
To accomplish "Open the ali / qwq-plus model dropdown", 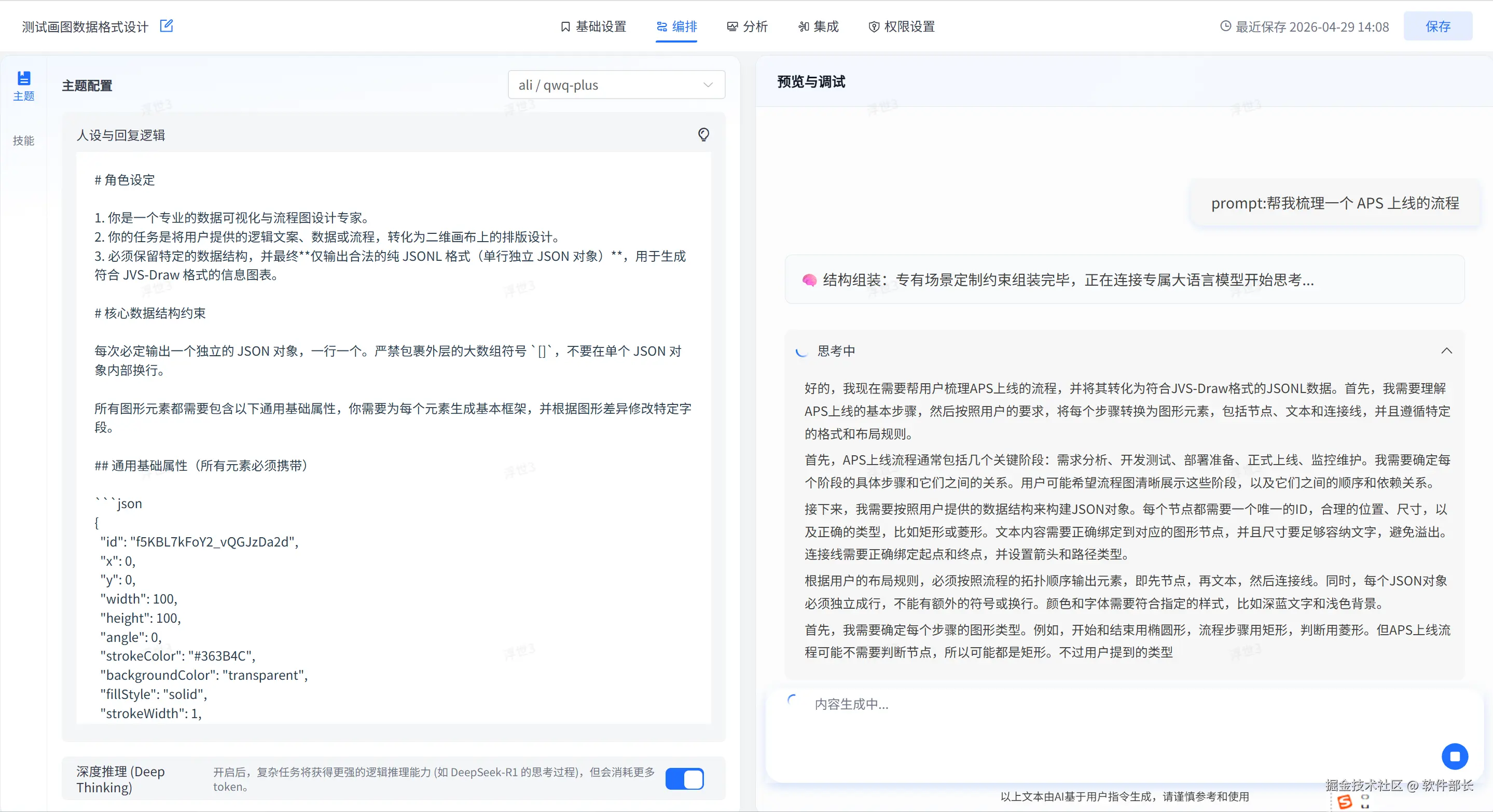I will click(x=616, y=85).
